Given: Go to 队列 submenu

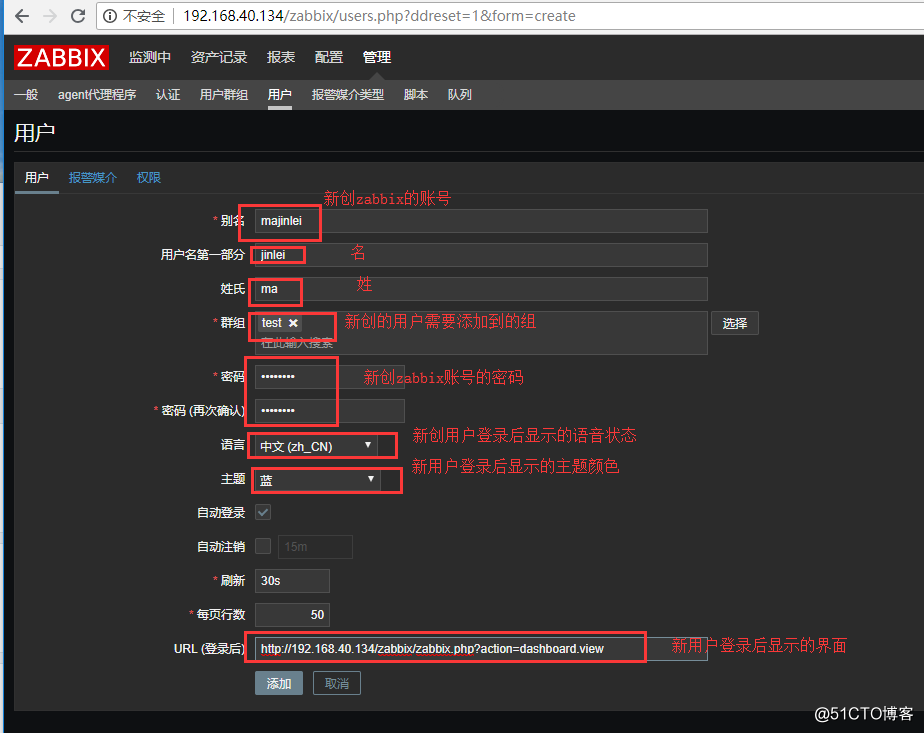Looking at the screenshot, I should (x=460, y=94).
